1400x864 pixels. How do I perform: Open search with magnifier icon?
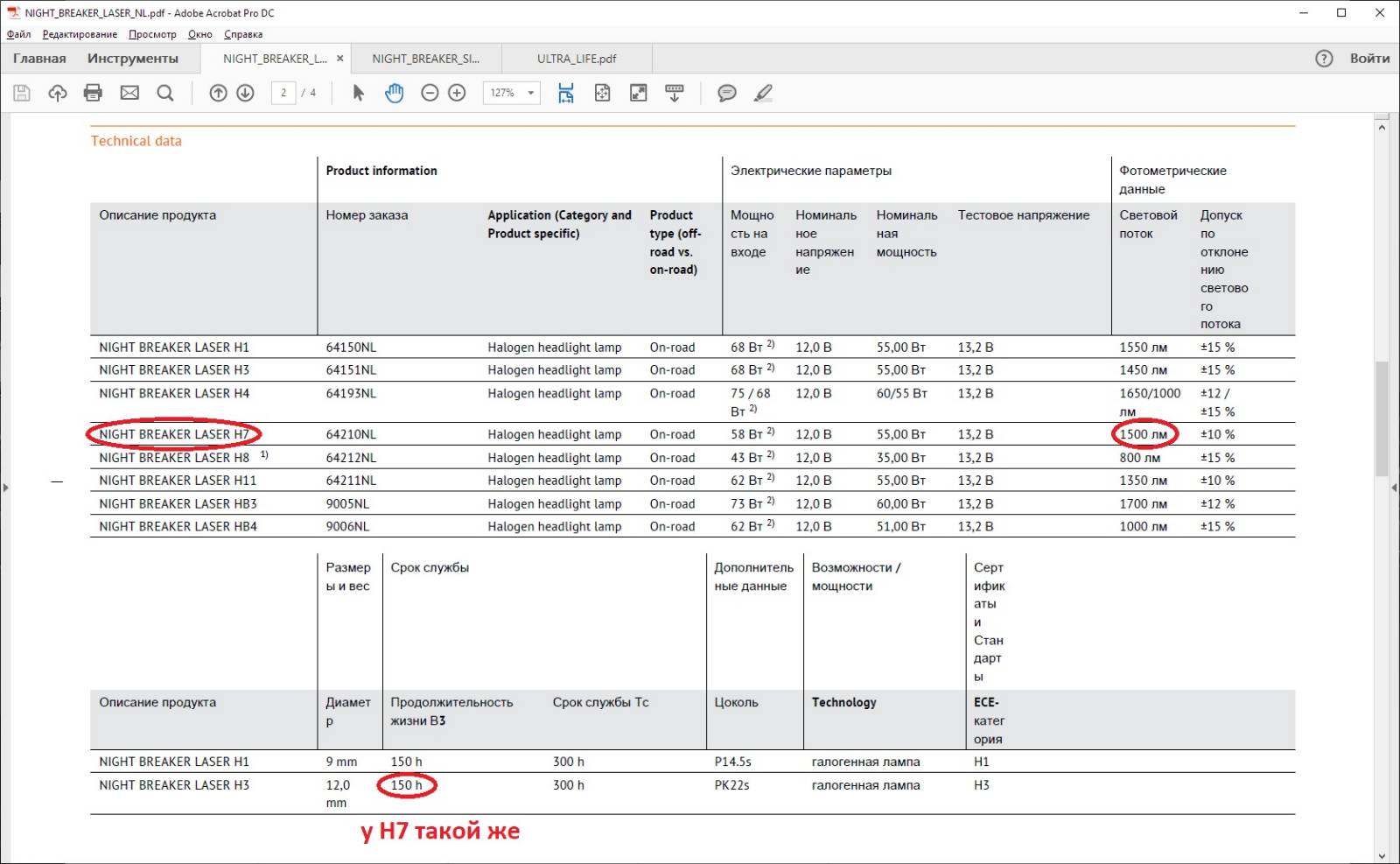point(165,93)
